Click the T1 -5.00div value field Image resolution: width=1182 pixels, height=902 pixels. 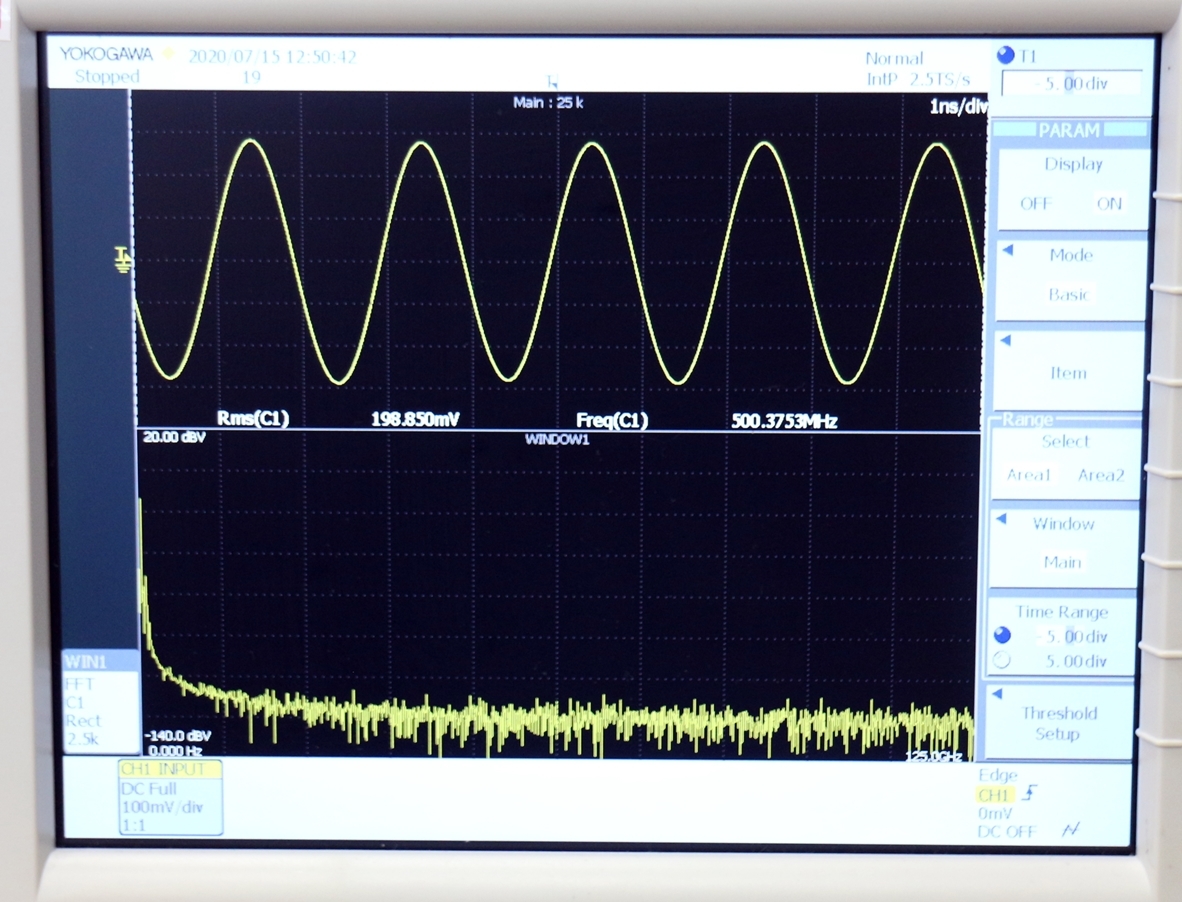[x=1071, y=85]
